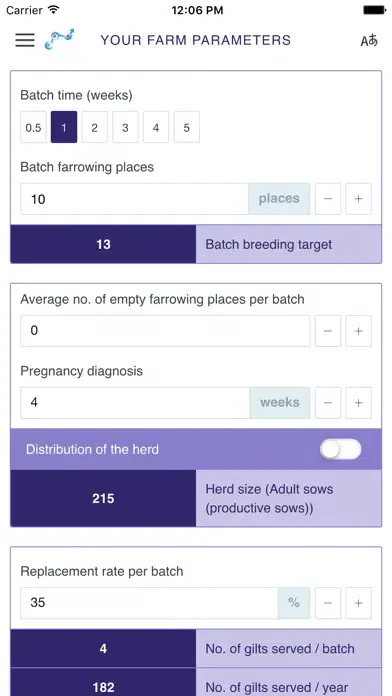This screenshot has width=392, height=696.
Task: Choose the 4 weeks batch time option
Action: point(156,127)
